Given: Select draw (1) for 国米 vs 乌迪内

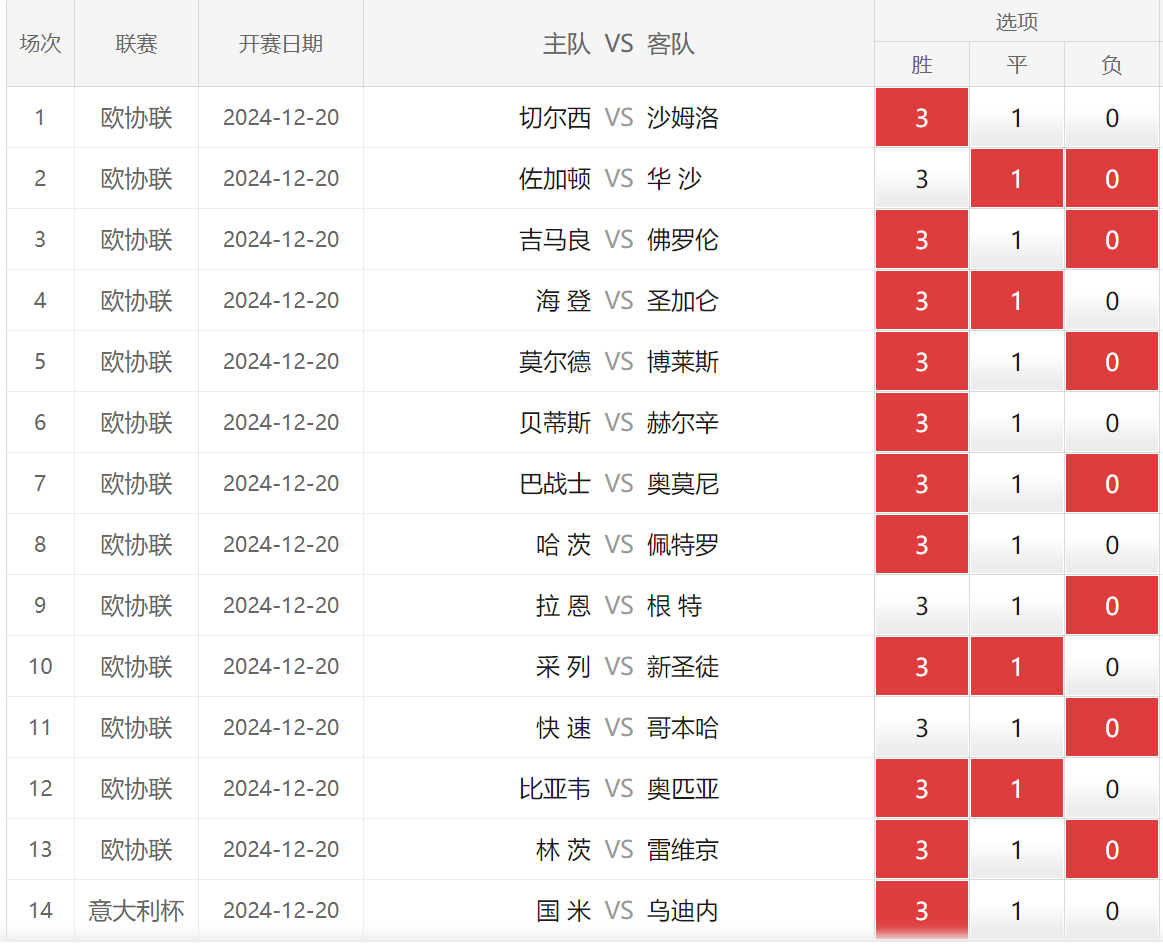Looking at the screenshot, I should [1016, 910].
